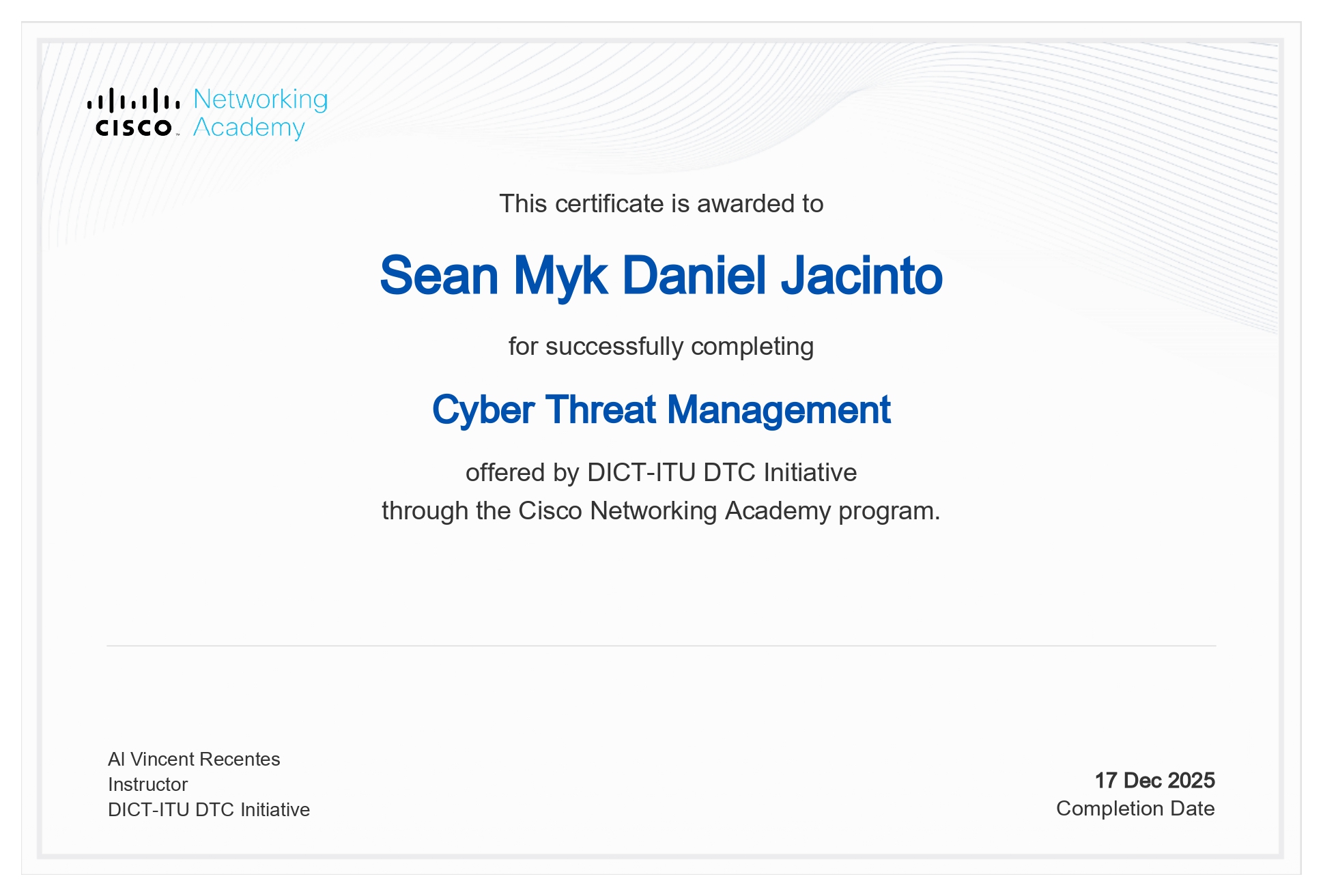This screenshot has height=896, width=1323.
Task: Click the Networking Academy wordmark
Action: click(261, 113)
